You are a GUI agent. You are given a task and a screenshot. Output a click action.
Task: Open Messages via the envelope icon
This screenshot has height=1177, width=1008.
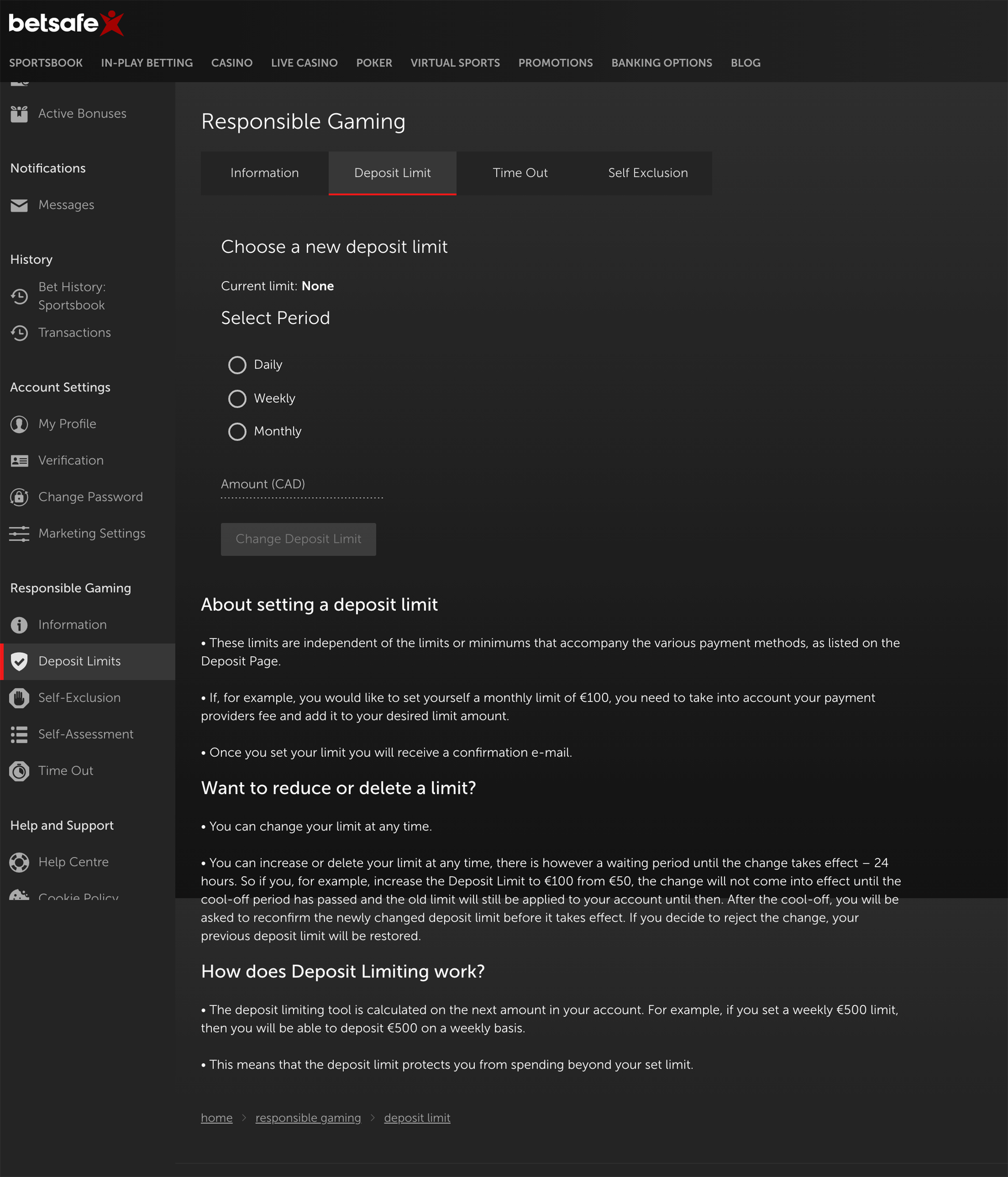pyautogui.click(x=19, y=205)
